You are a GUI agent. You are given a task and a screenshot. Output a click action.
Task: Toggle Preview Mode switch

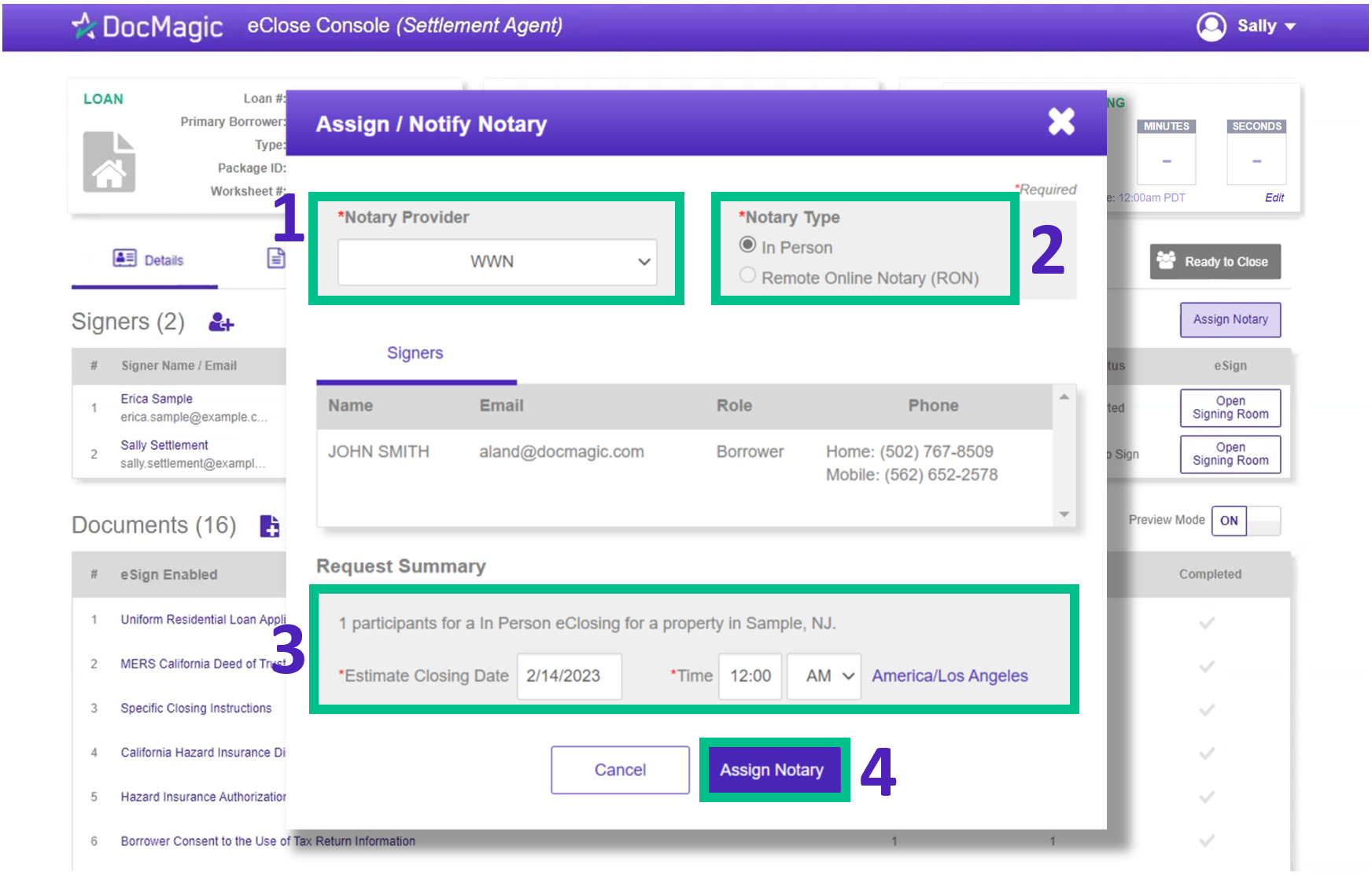click(1245, 521)
